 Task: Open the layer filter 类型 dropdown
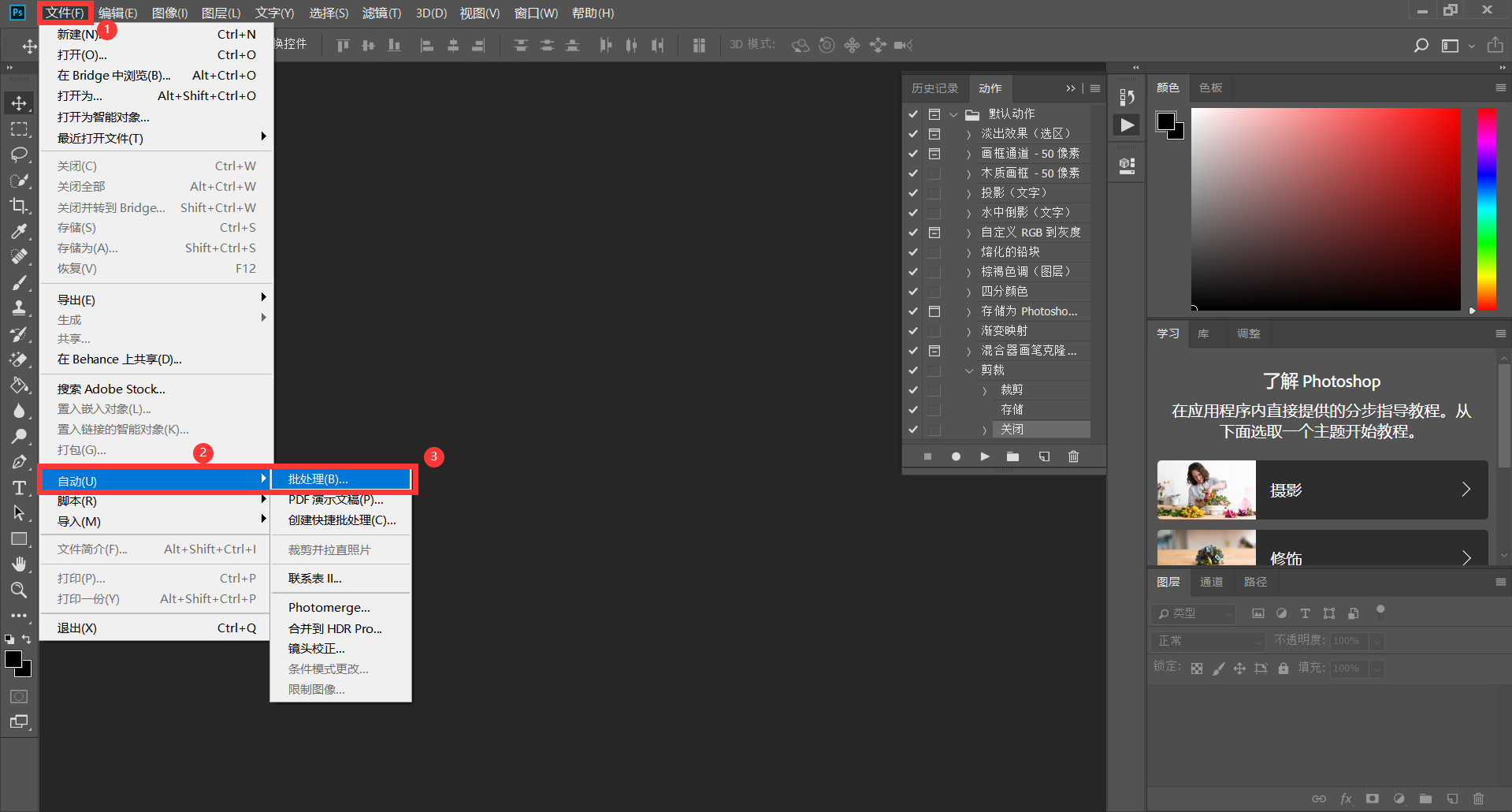[x=1194, y=613]
